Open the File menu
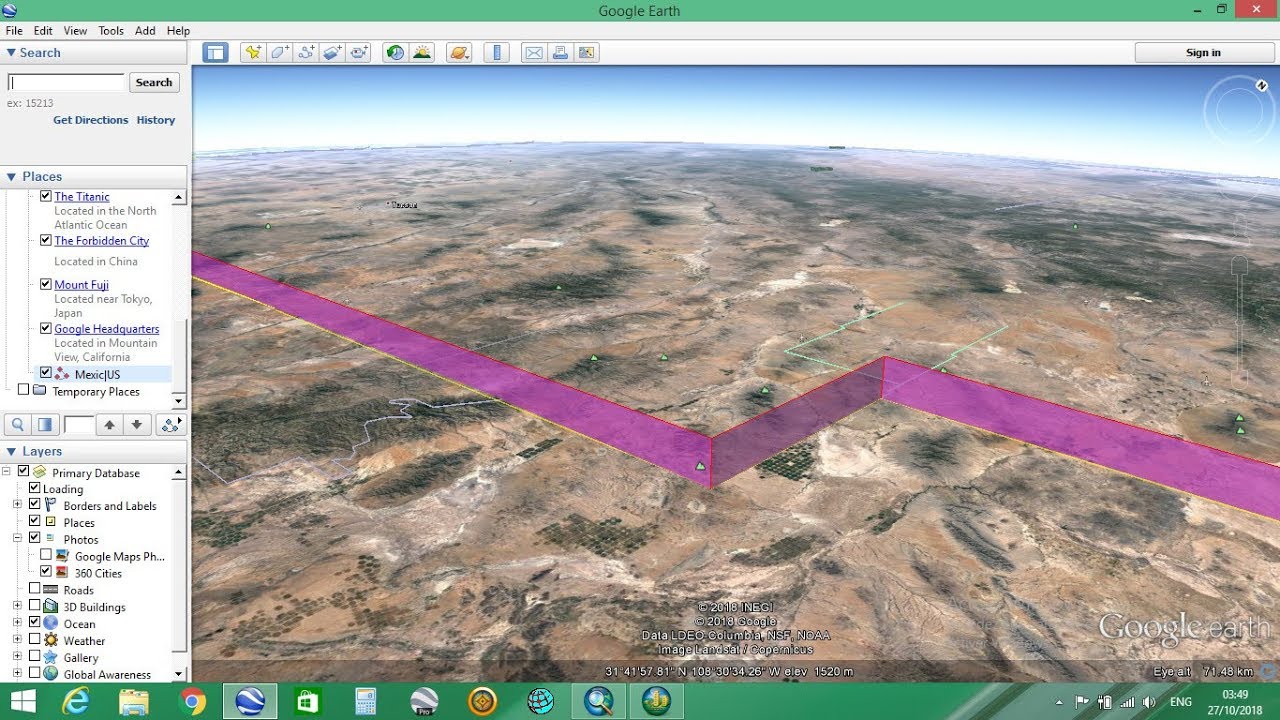Screen dimensions: 1280x720 [14, 31]
